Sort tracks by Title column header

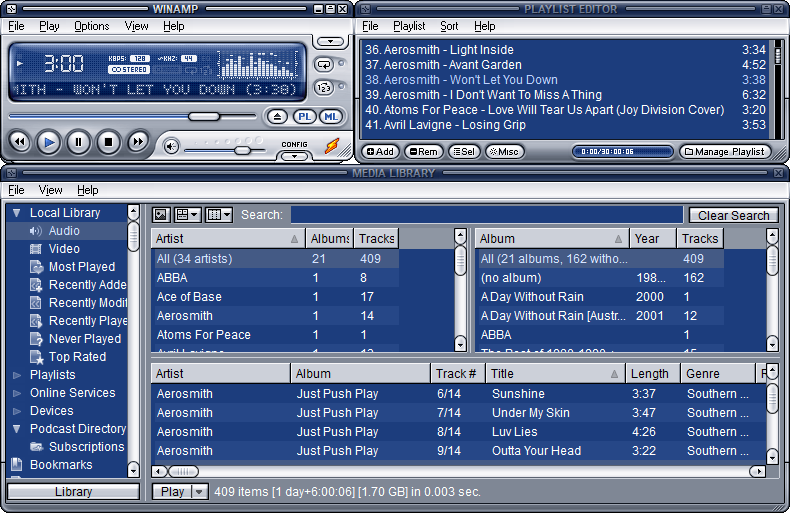pos(555,373)
